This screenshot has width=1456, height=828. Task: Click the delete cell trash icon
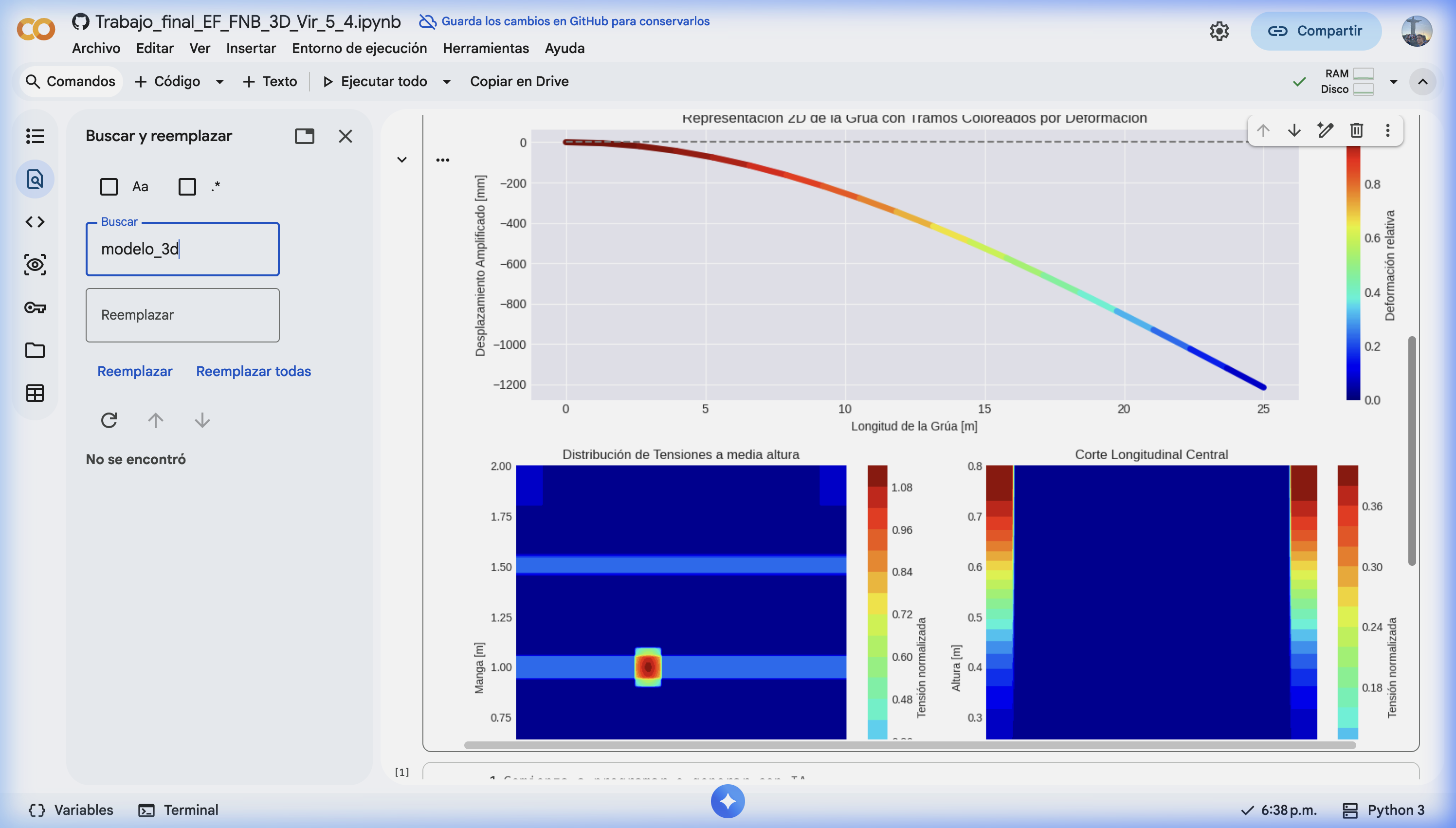point(1356,130)
